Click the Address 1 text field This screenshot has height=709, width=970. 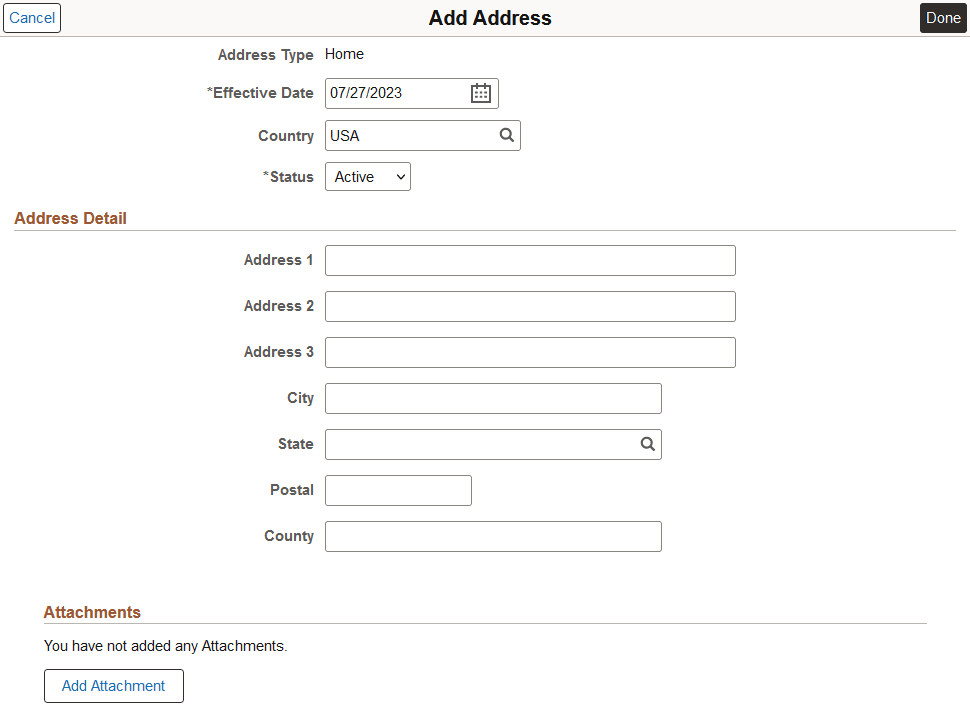point(530,260)
